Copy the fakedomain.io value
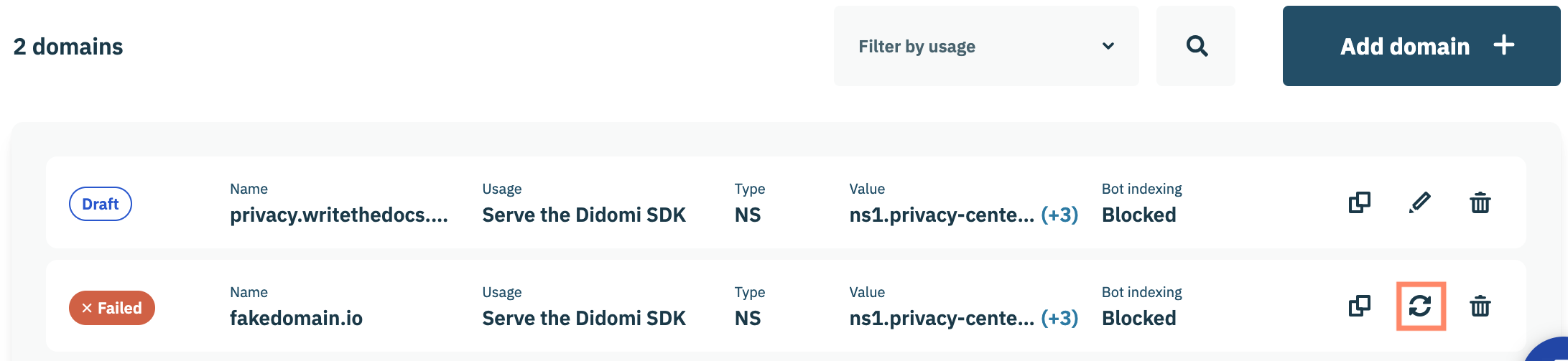Viewport: 1568px width, 361px height. (x=1359, y=306)
